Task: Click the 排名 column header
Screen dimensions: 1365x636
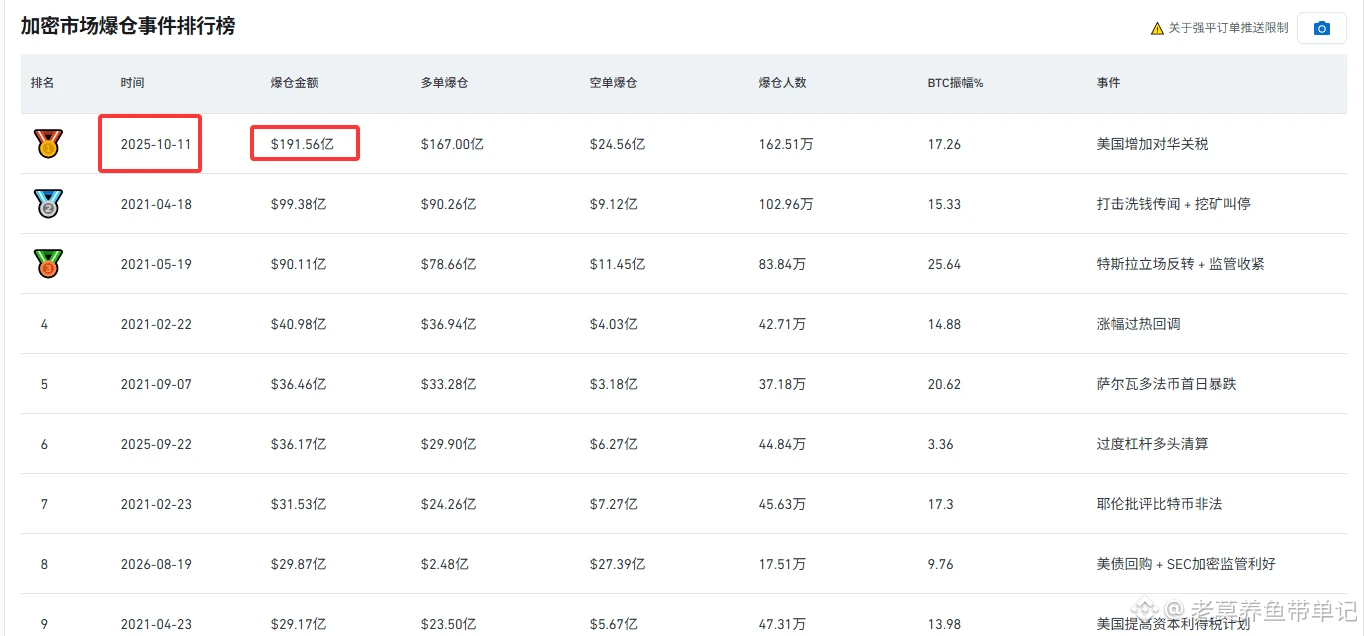Action: (43, 83)
